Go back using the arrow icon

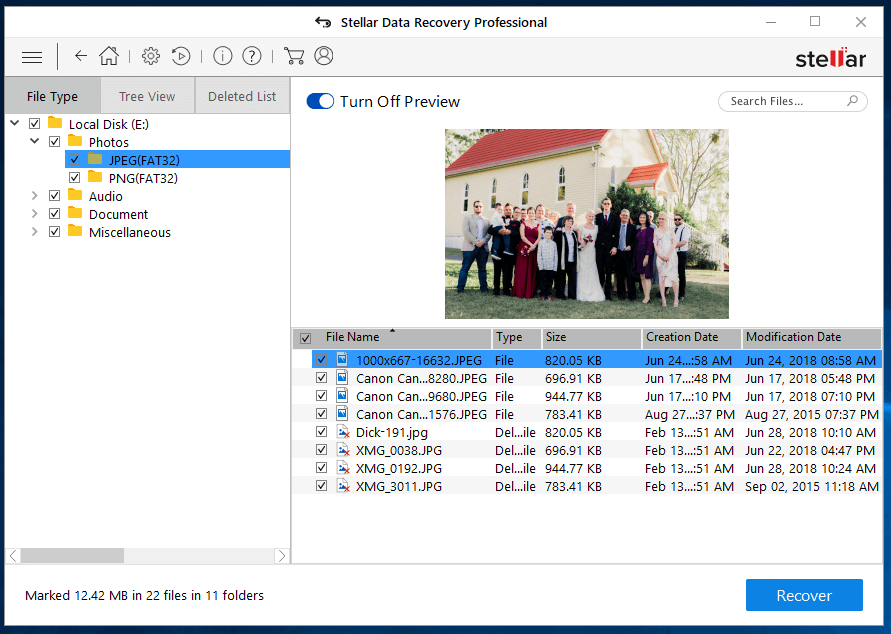tap(81, 56)
